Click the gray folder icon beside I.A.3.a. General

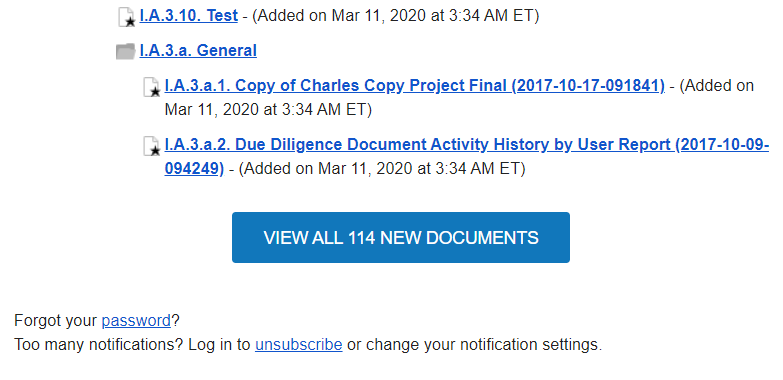coord(125,51)
